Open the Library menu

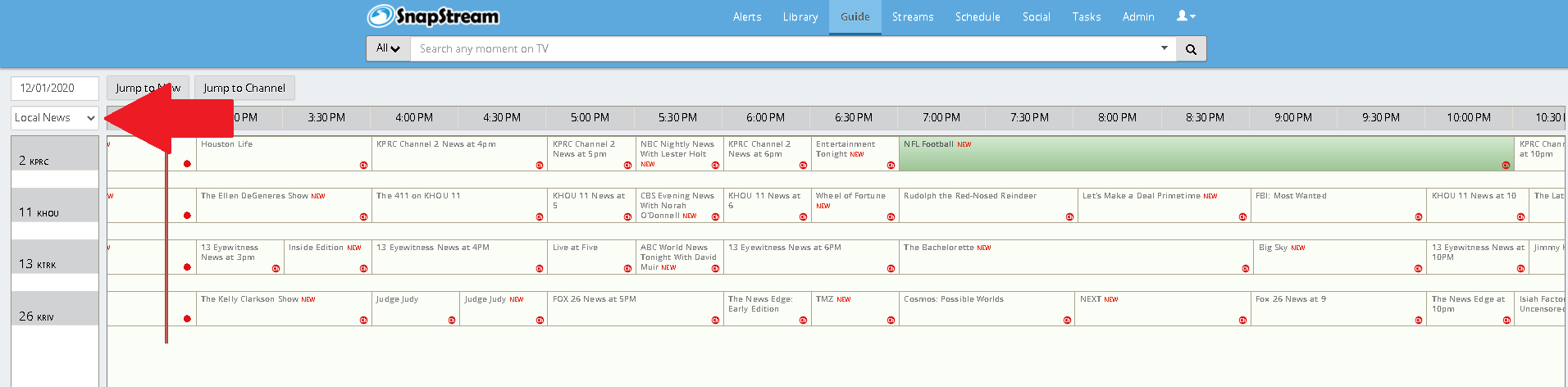click(800, 16)
